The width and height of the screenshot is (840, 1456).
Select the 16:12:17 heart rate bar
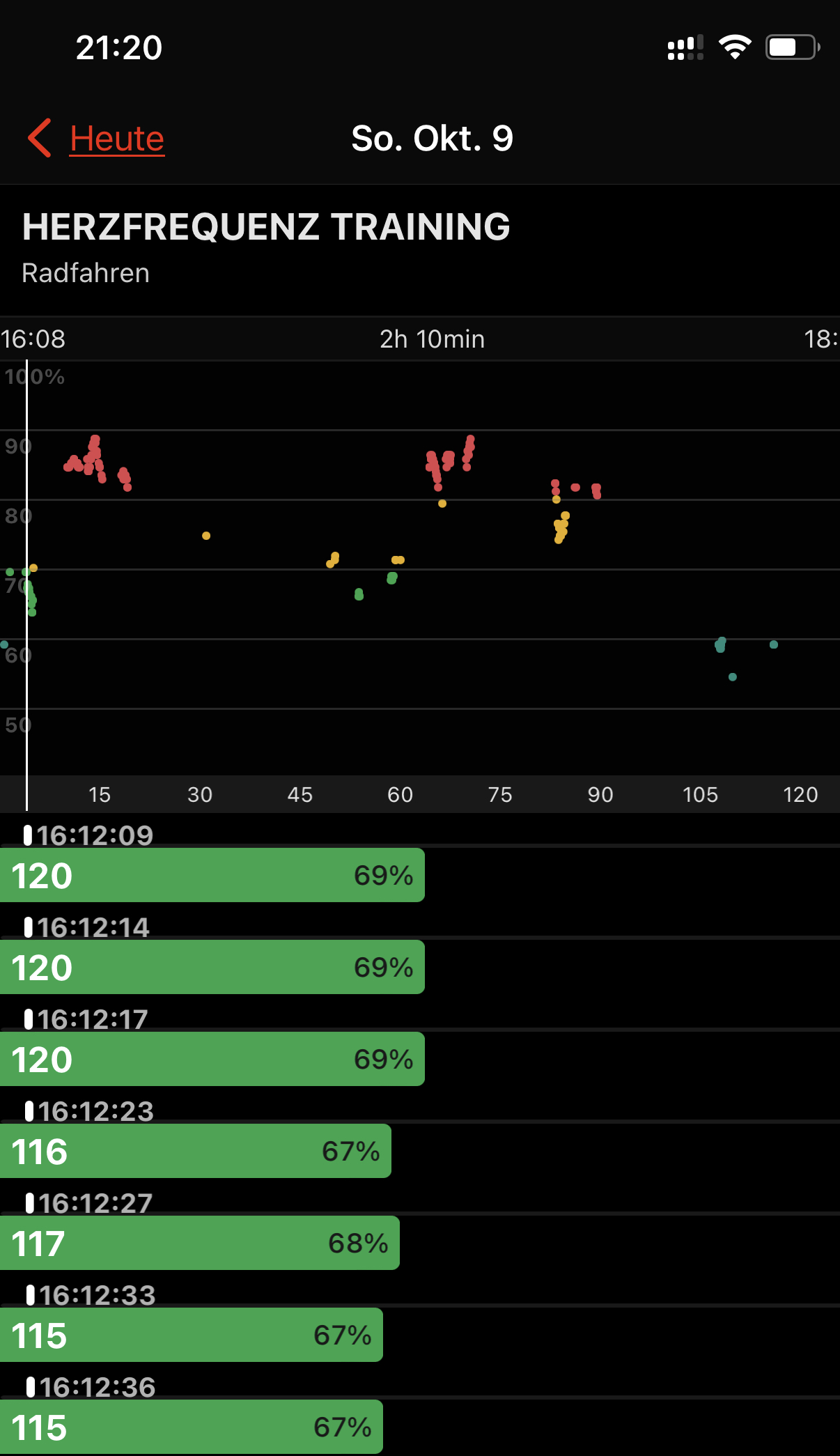coord(212,1059)
